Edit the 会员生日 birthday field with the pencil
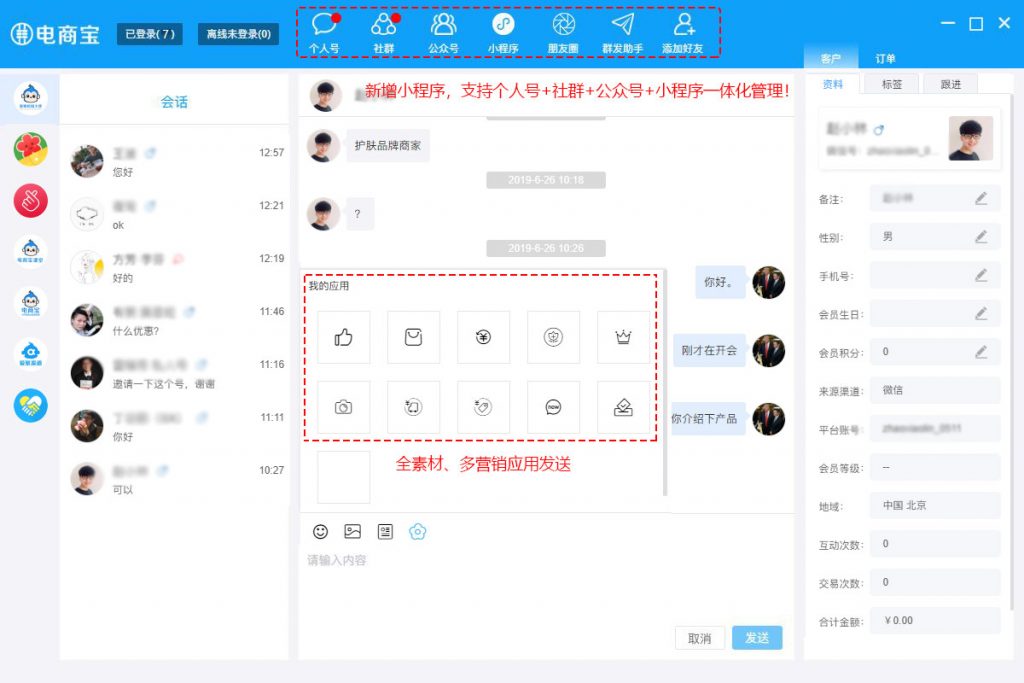 tap(981, 314)
